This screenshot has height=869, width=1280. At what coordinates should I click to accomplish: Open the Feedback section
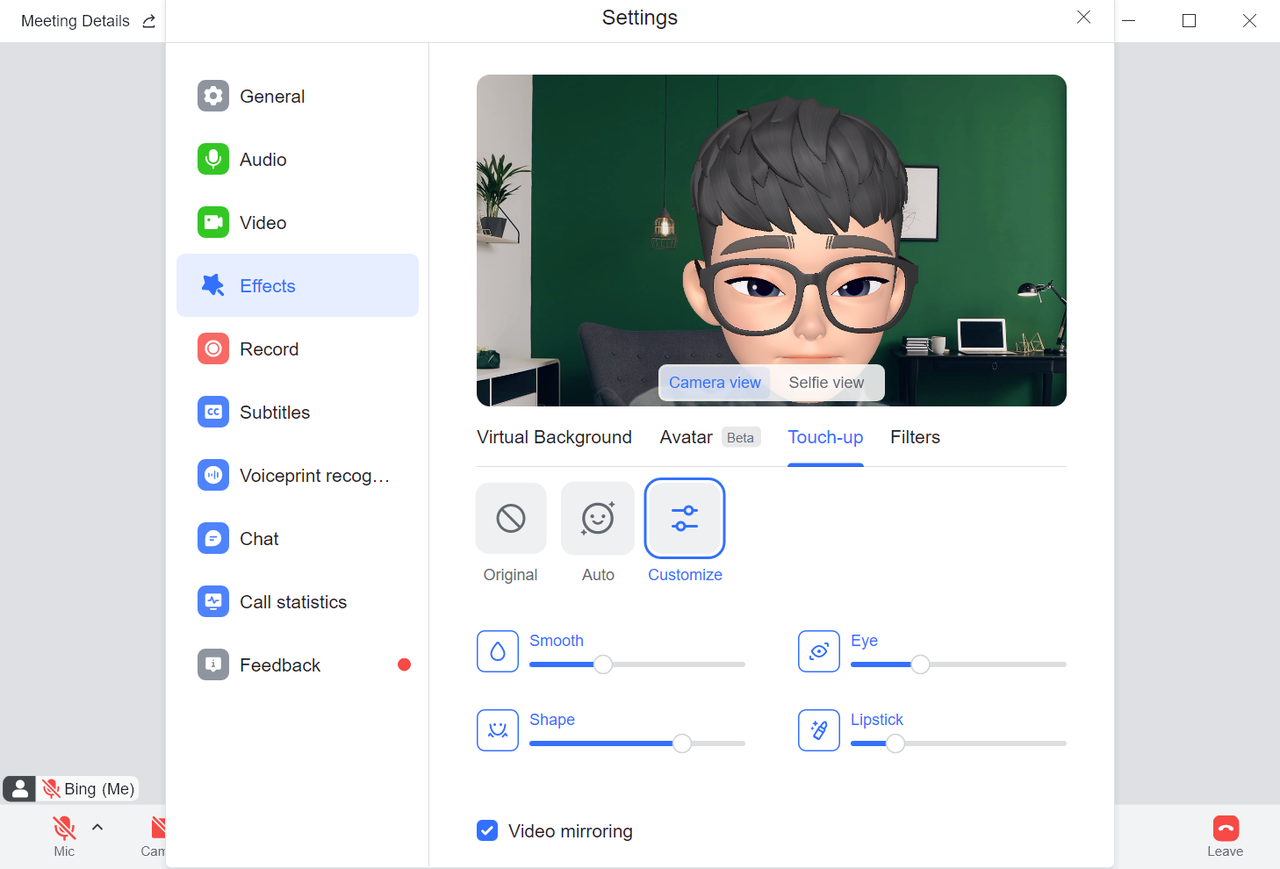click(279, 664)
